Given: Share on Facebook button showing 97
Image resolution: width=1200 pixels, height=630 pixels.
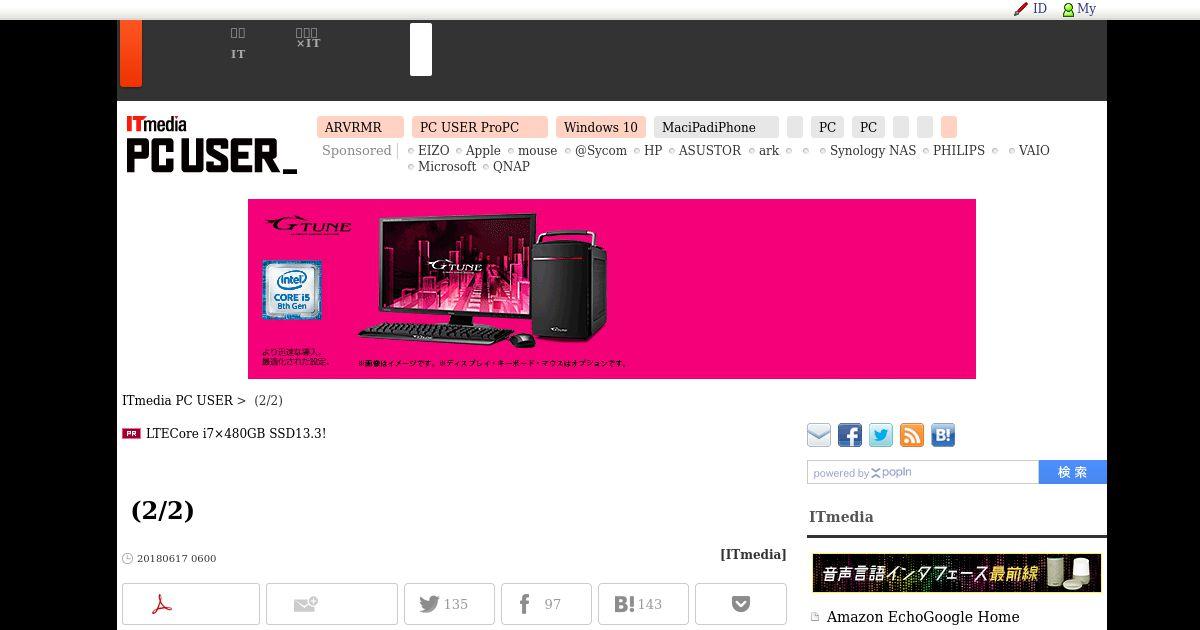Looking at the screenshot, I should coord(546,604).
